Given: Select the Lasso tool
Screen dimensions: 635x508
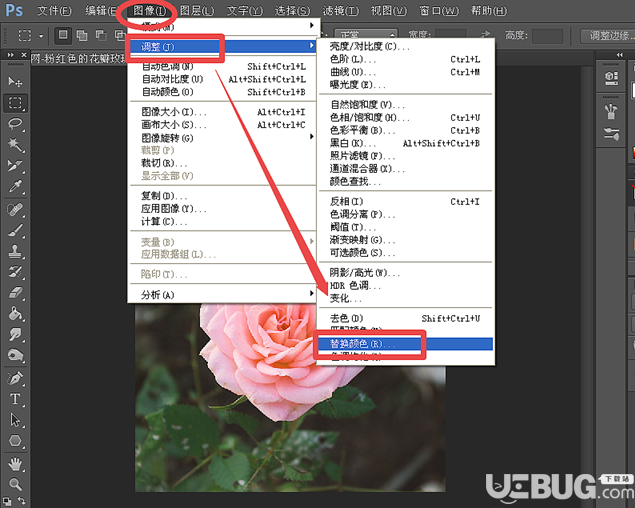Looking at the screenshot, I should (x=15, y=124).
